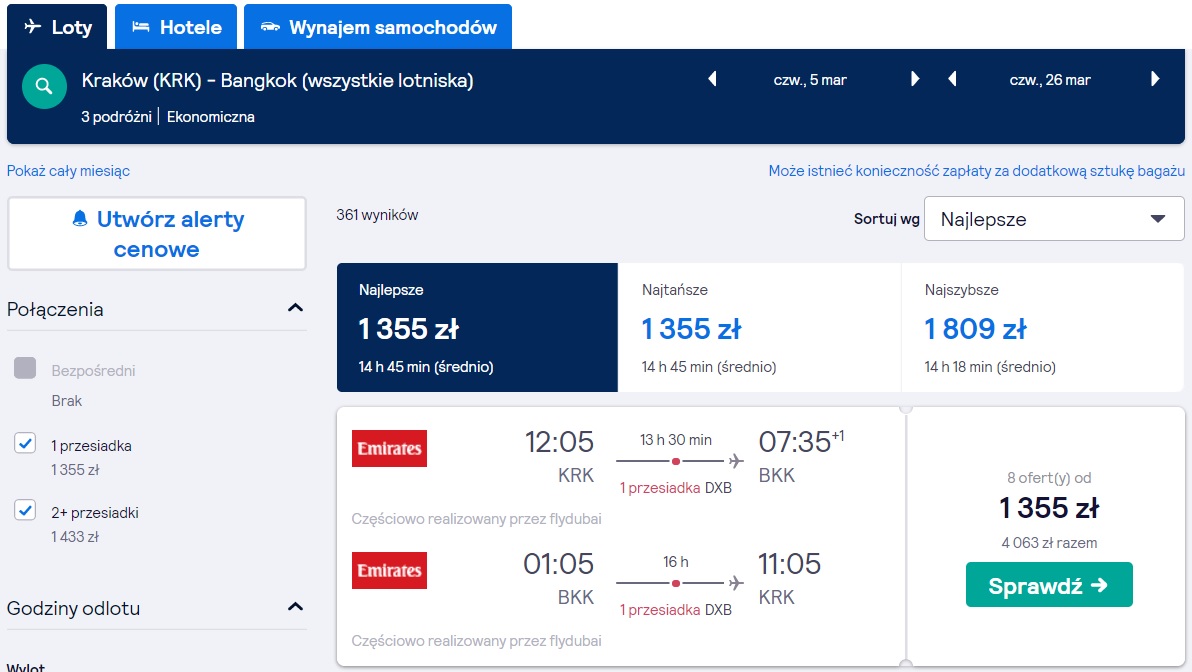The height and width of the screenshot is (672, 1192).
Task: Click the 11:05 return arrival time
Action: (789, 564)
